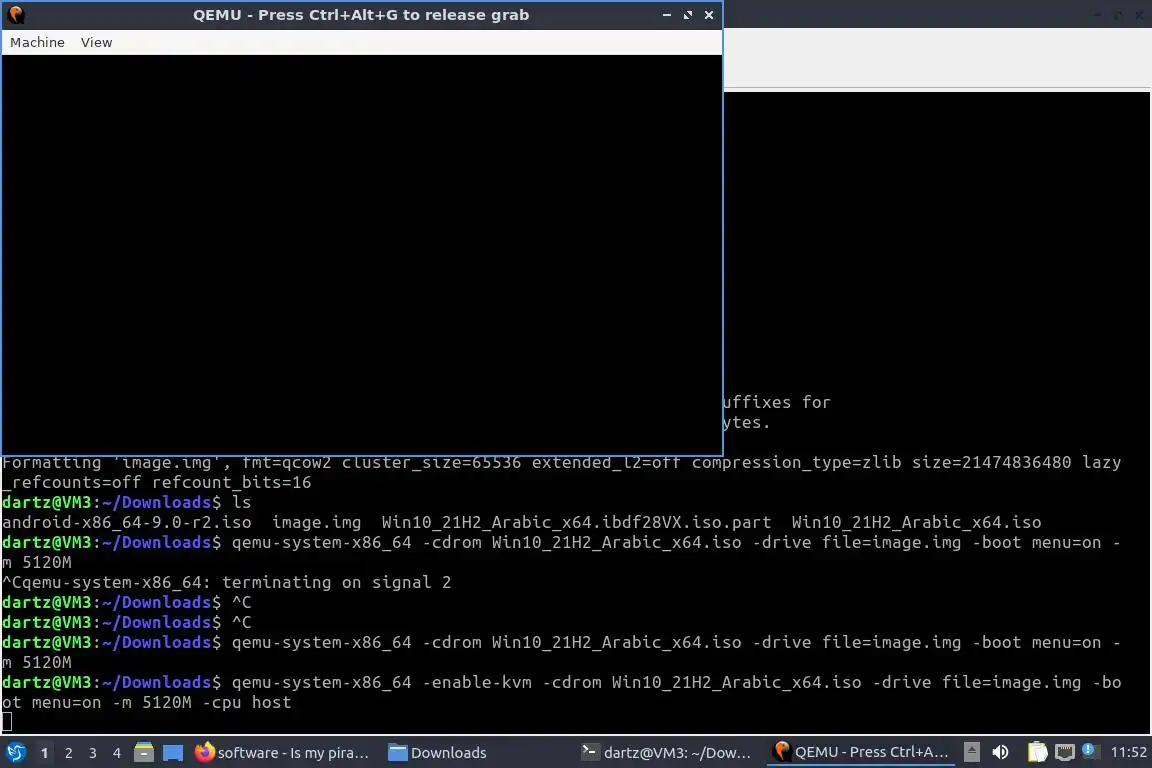Maximize the QEMU window
Screen dimensions: 1152x768
[x=688, y=15]
